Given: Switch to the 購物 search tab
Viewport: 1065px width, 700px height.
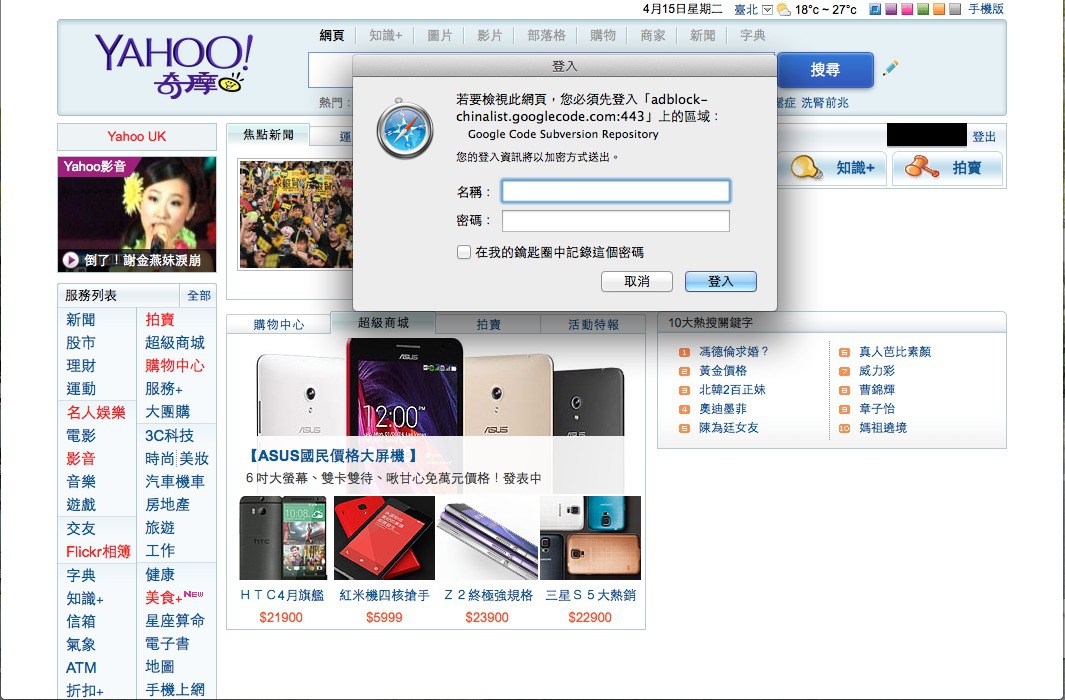Looking at the screenshot, I should pyautogui.click(x=602, y=35).
